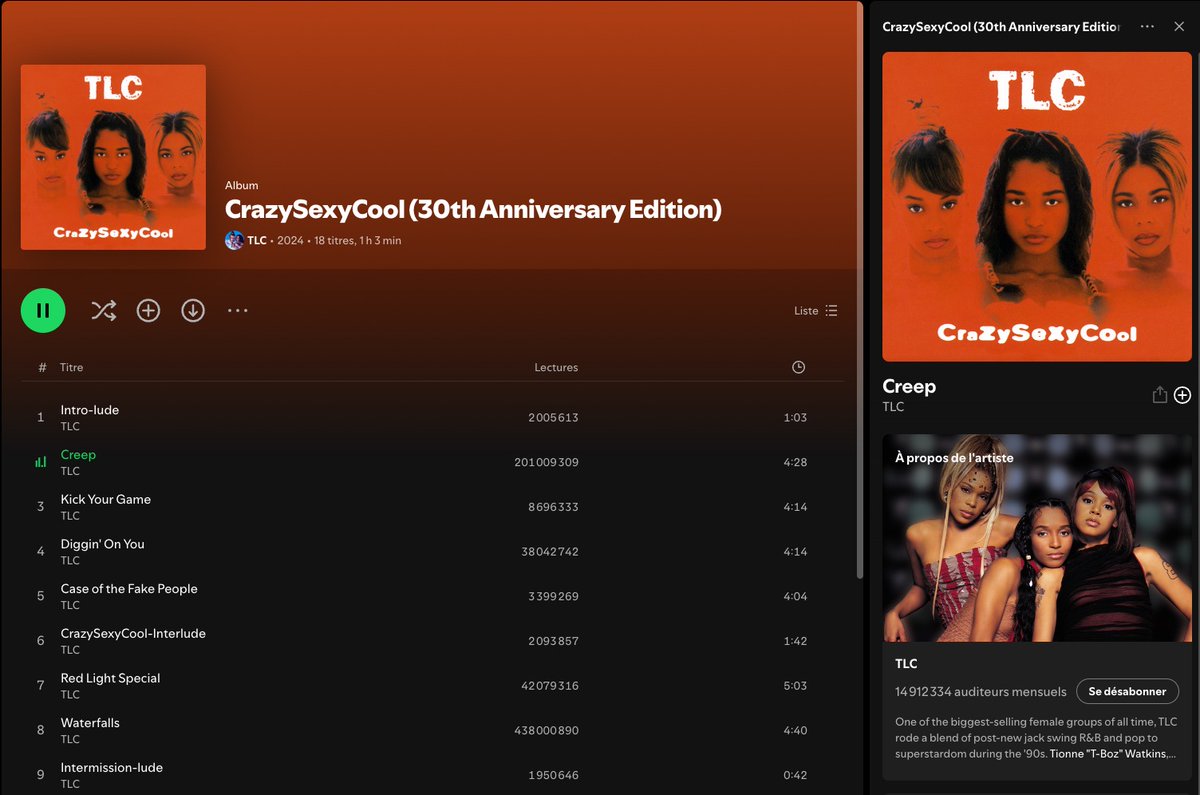Open the album's more options menu
1200x795 pixels.
237,310
